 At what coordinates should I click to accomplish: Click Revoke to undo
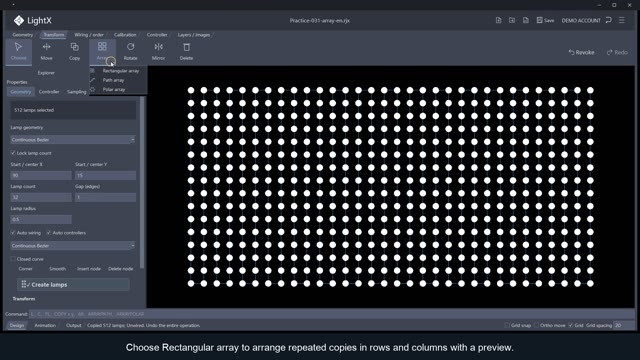click(581, 52)
